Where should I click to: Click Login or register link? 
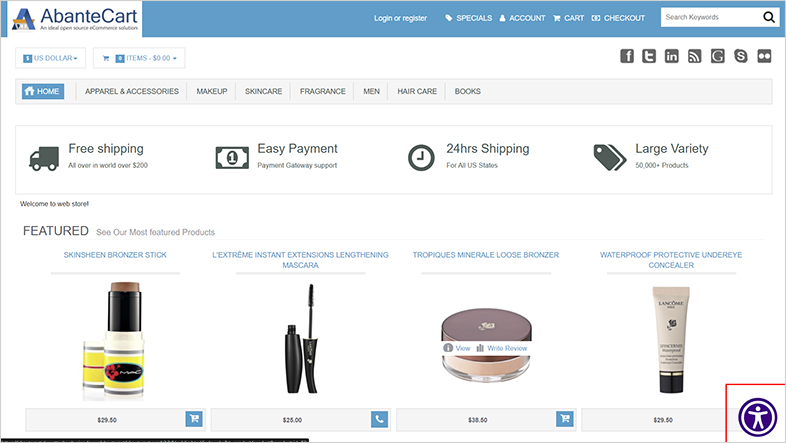click(401, 18)
